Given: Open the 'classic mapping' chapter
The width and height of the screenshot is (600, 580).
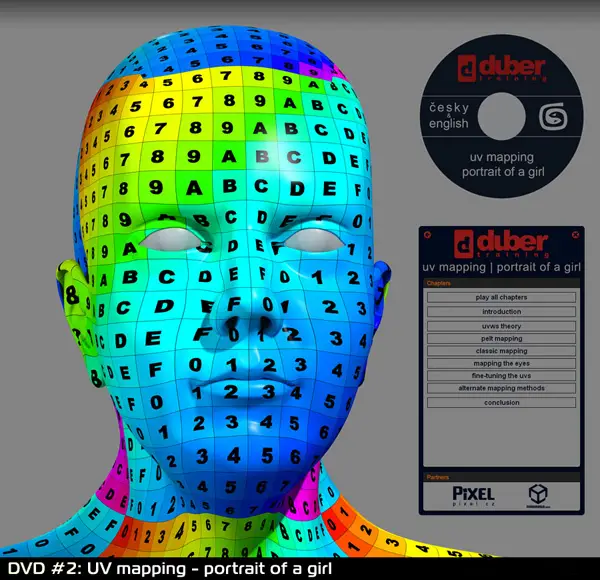Looking at the screenshot, I should [501, 351].
